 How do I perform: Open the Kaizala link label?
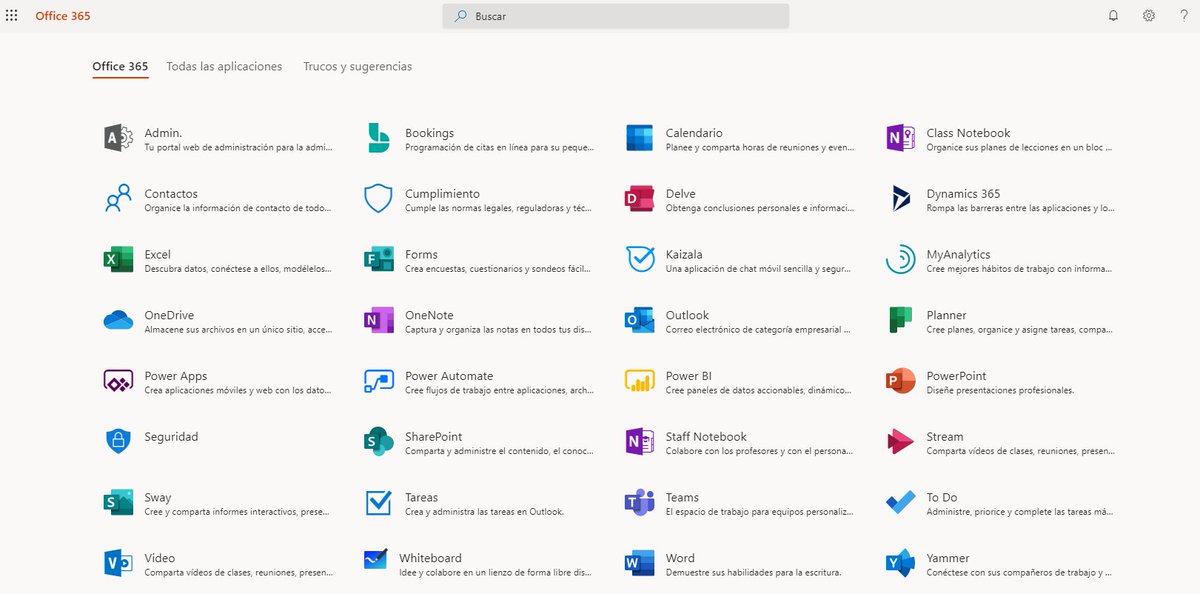pos(684,254)
